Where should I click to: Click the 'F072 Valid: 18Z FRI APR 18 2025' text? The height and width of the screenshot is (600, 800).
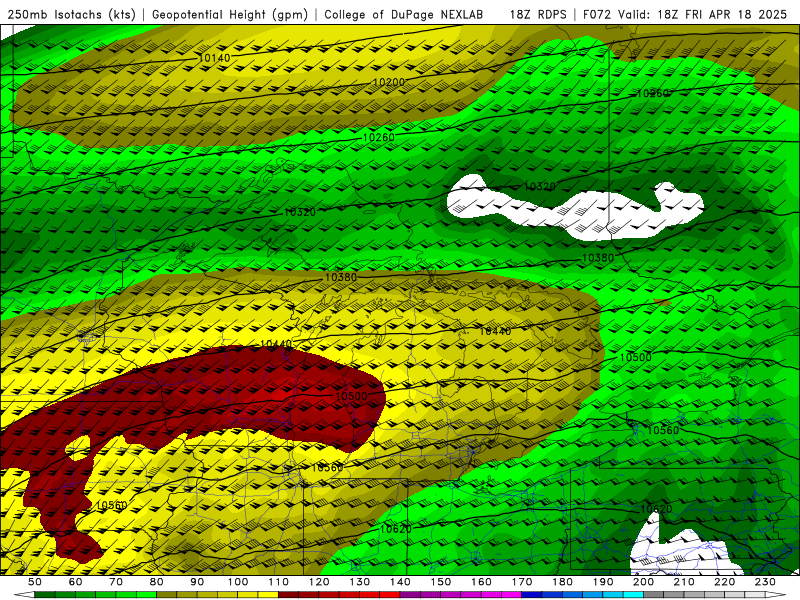(685, 14)
